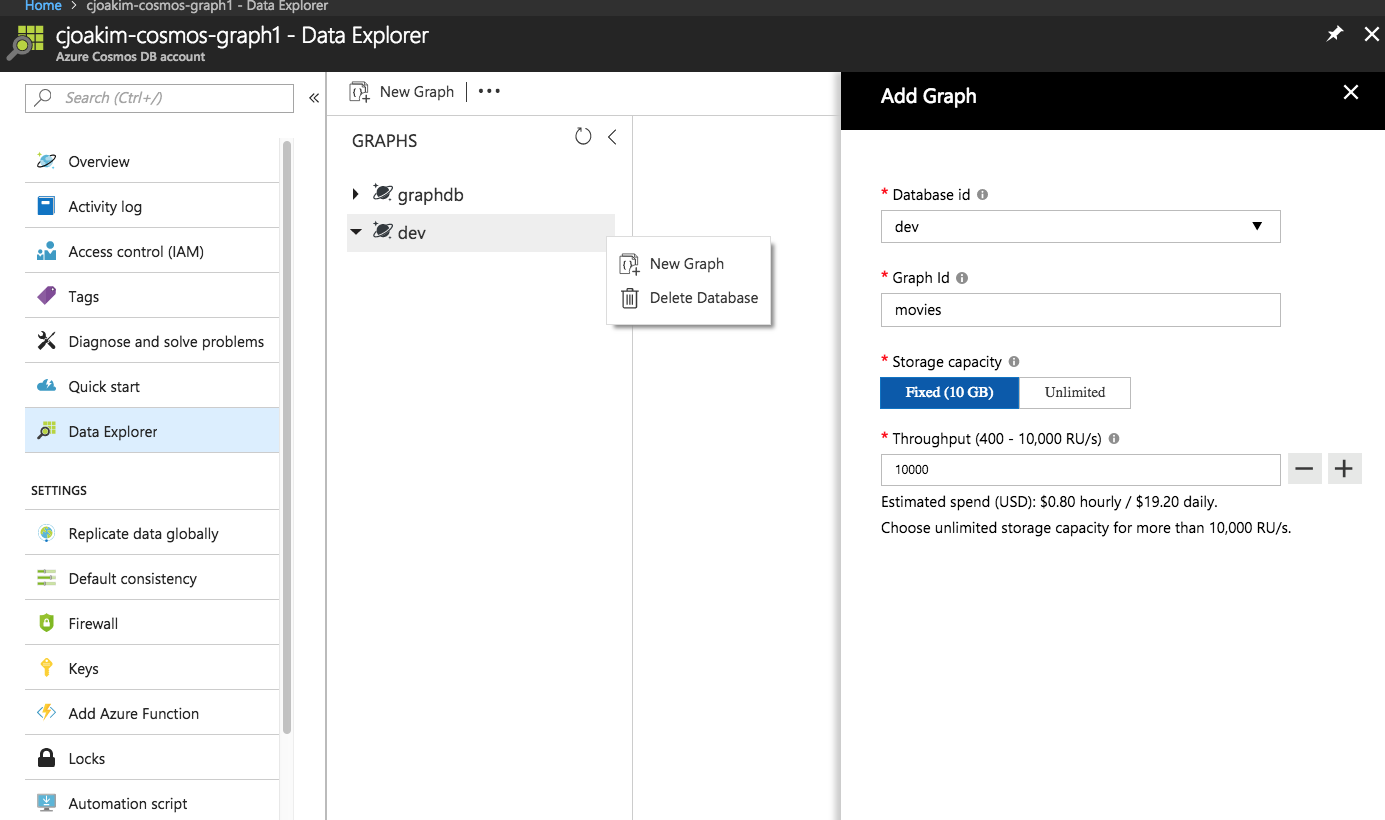Open Access control (IAM) in sidebar
This screenshot has width=1385, height=820.
click(x=152, y=251)
